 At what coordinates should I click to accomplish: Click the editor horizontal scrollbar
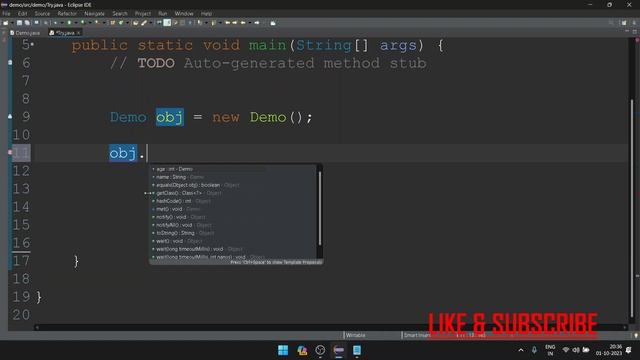click(x=331, y=327)
